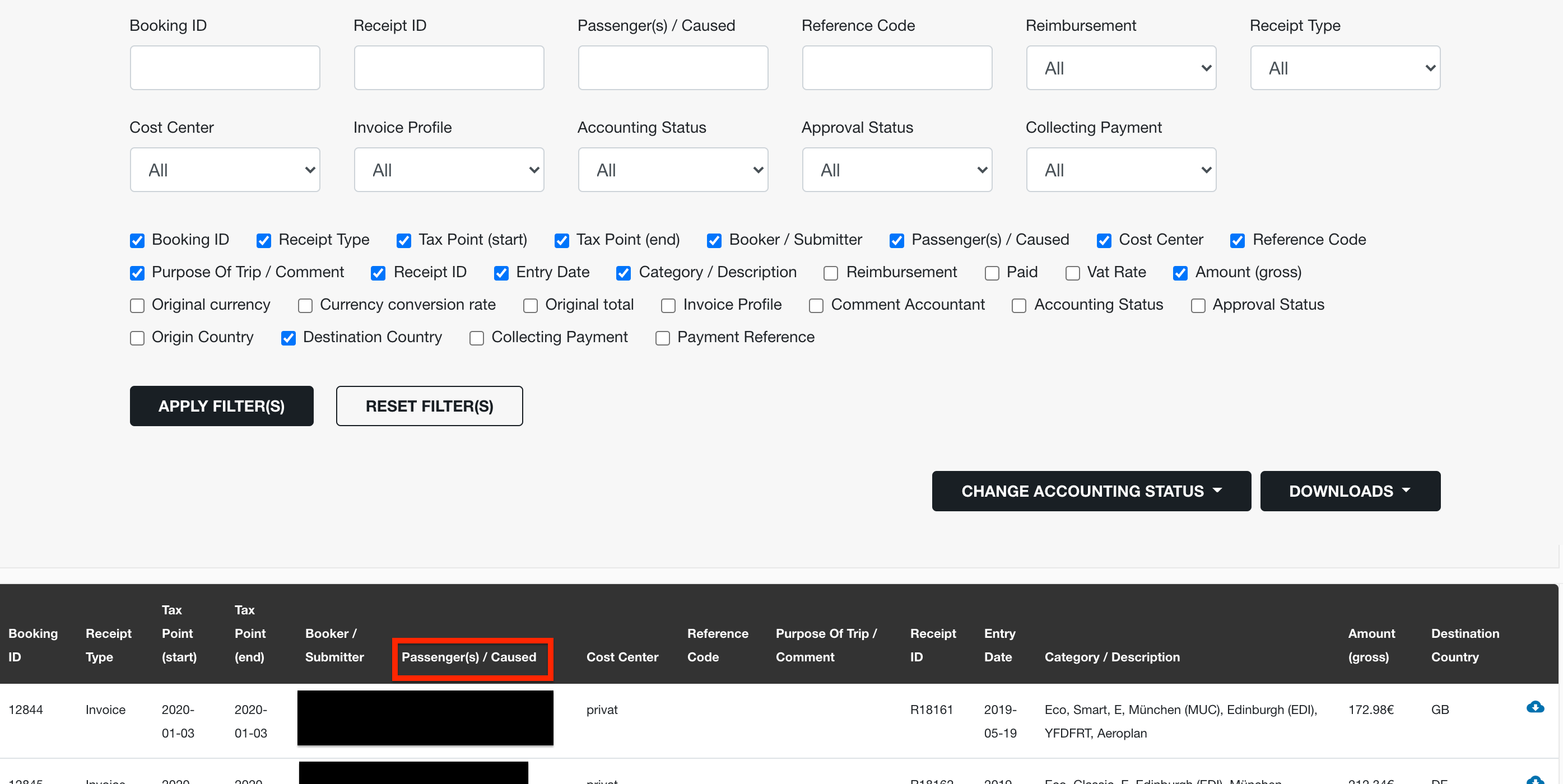Click the Category / Description column header
Image resolution: width=1563 pixels, height=784 pixels.
tap(1111, 657)
